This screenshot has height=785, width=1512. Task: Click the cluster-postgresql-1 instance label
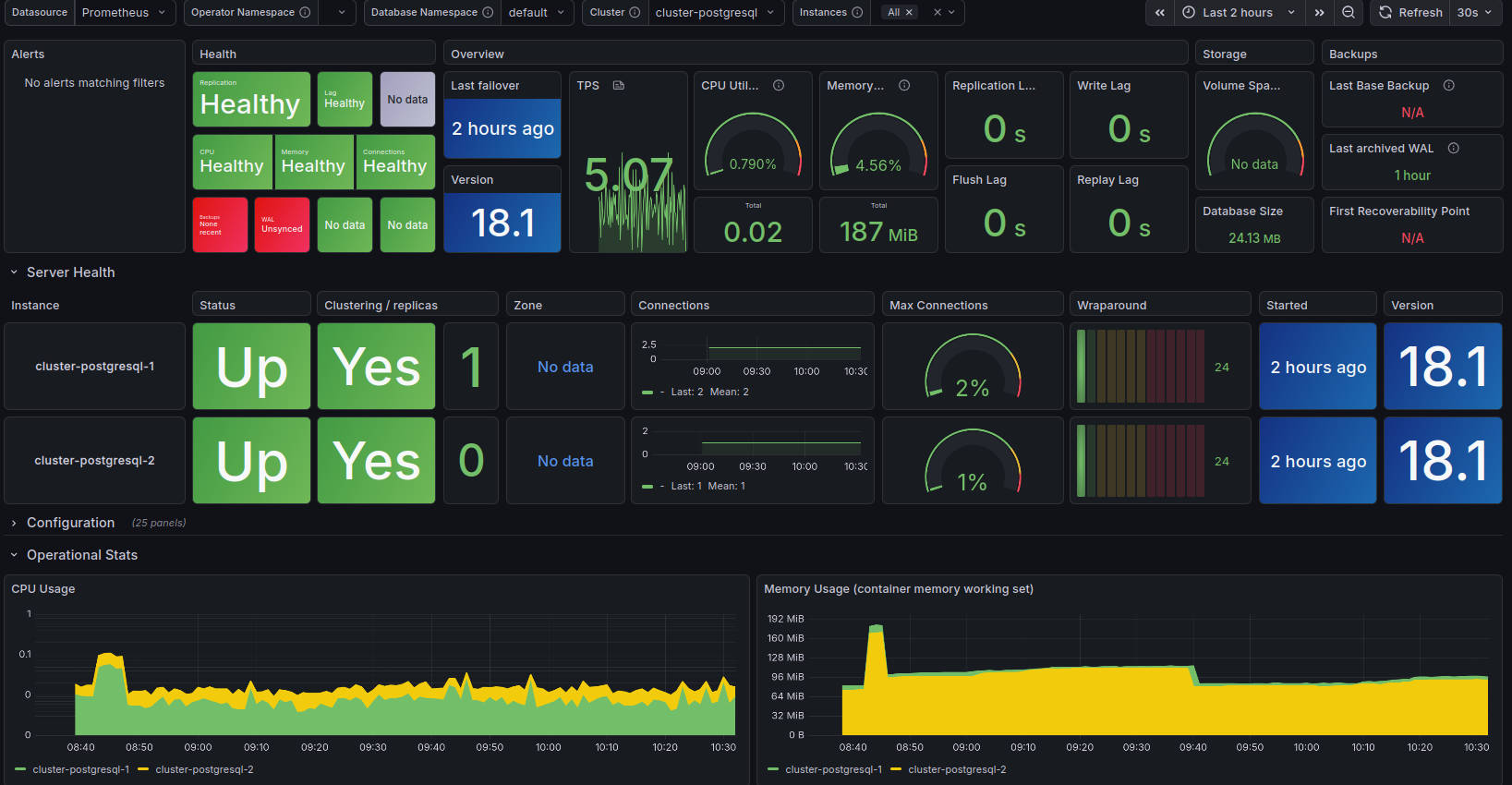click(95, 367)
